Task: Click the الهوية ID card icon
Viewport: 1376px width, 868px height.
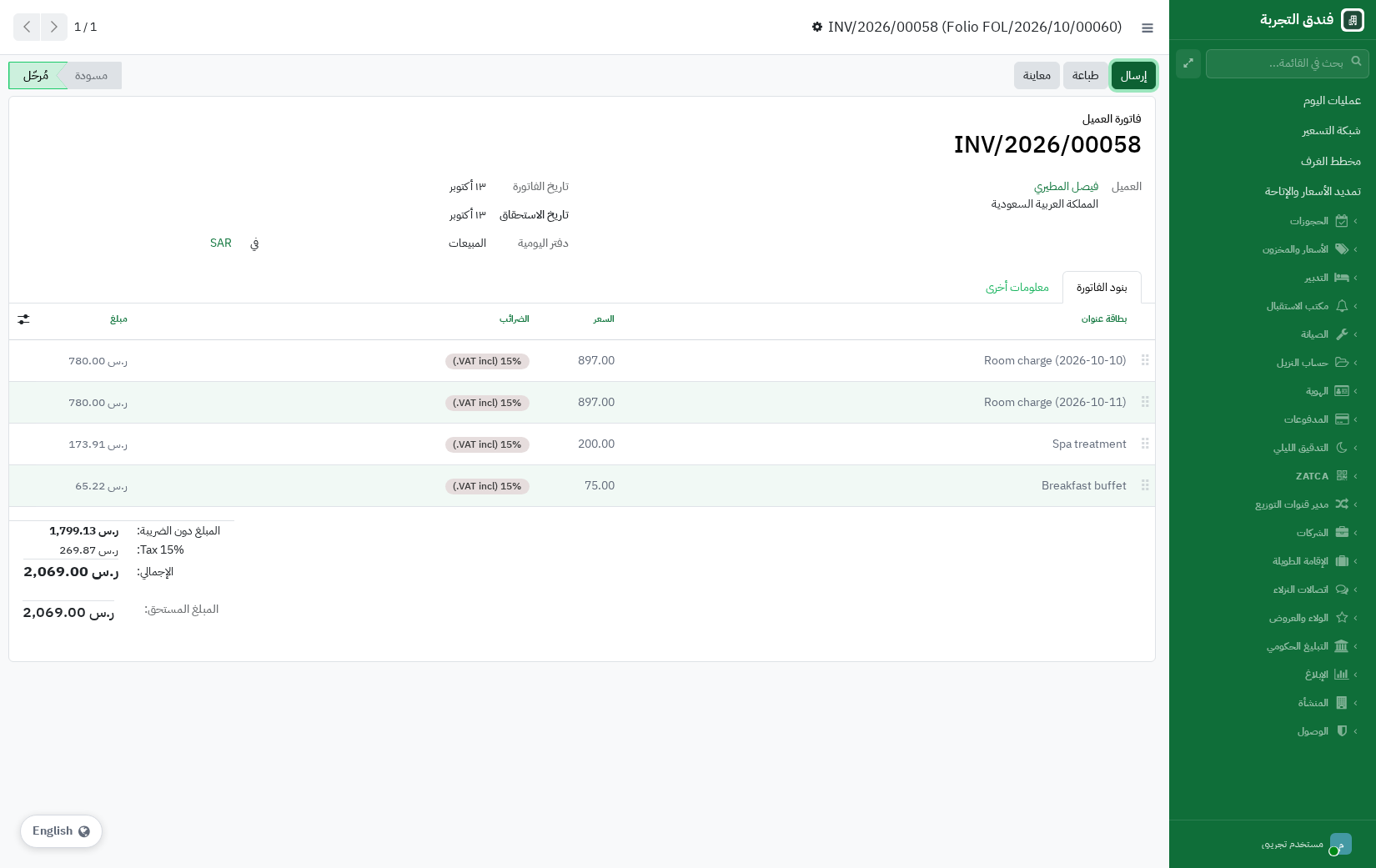Action: [1342, 391]
